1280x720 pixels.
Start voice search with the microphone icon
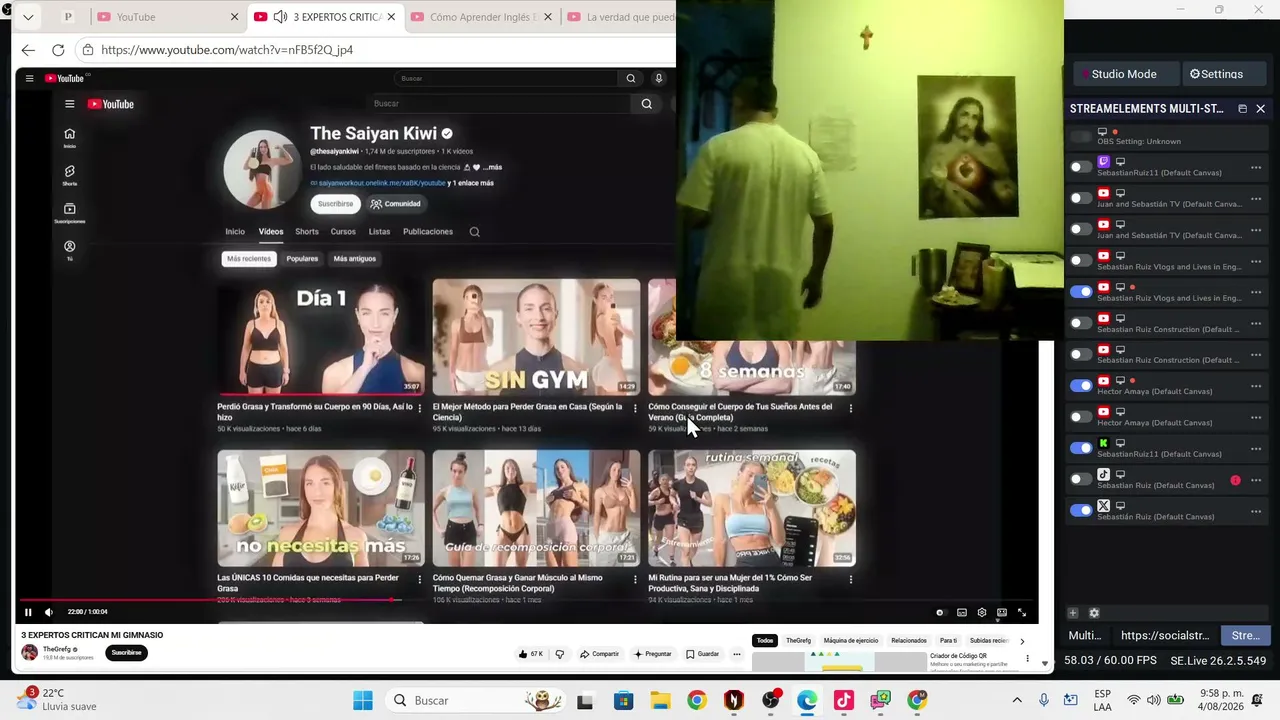pyautogui.click(x=658, y=78)
